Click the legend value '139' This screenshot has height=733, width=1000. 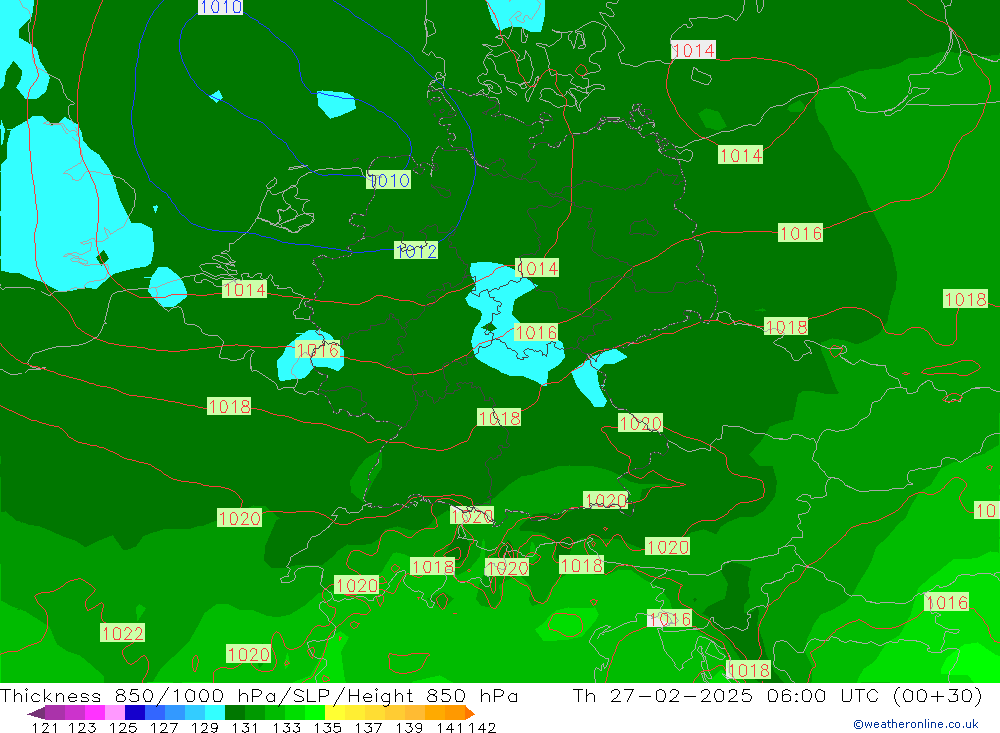(x=408, y=727)
